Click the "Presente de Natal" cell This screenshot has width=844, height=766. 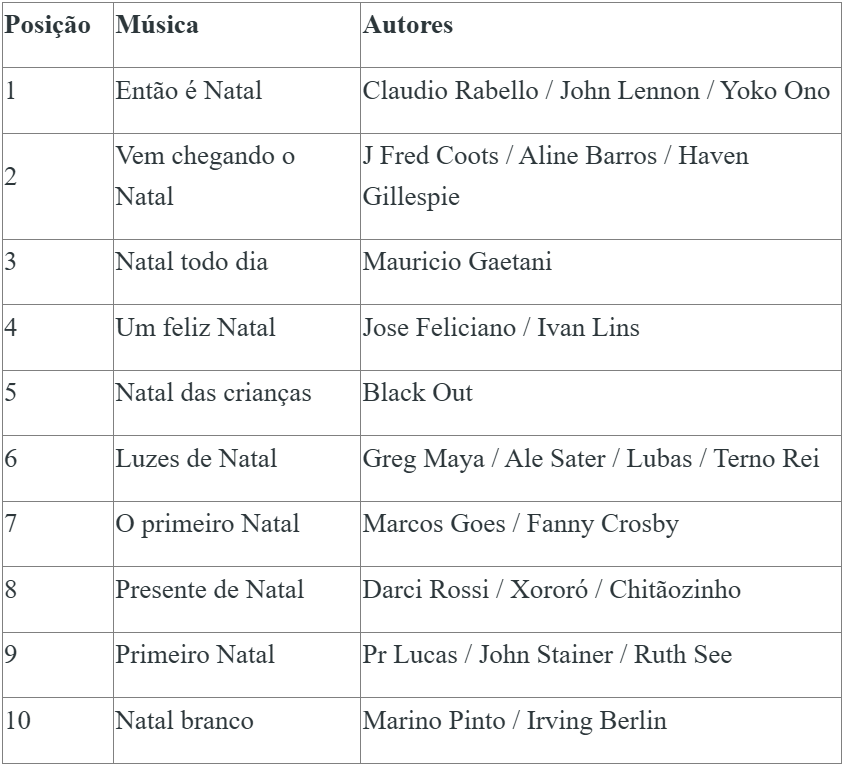[x=210, y=590]
